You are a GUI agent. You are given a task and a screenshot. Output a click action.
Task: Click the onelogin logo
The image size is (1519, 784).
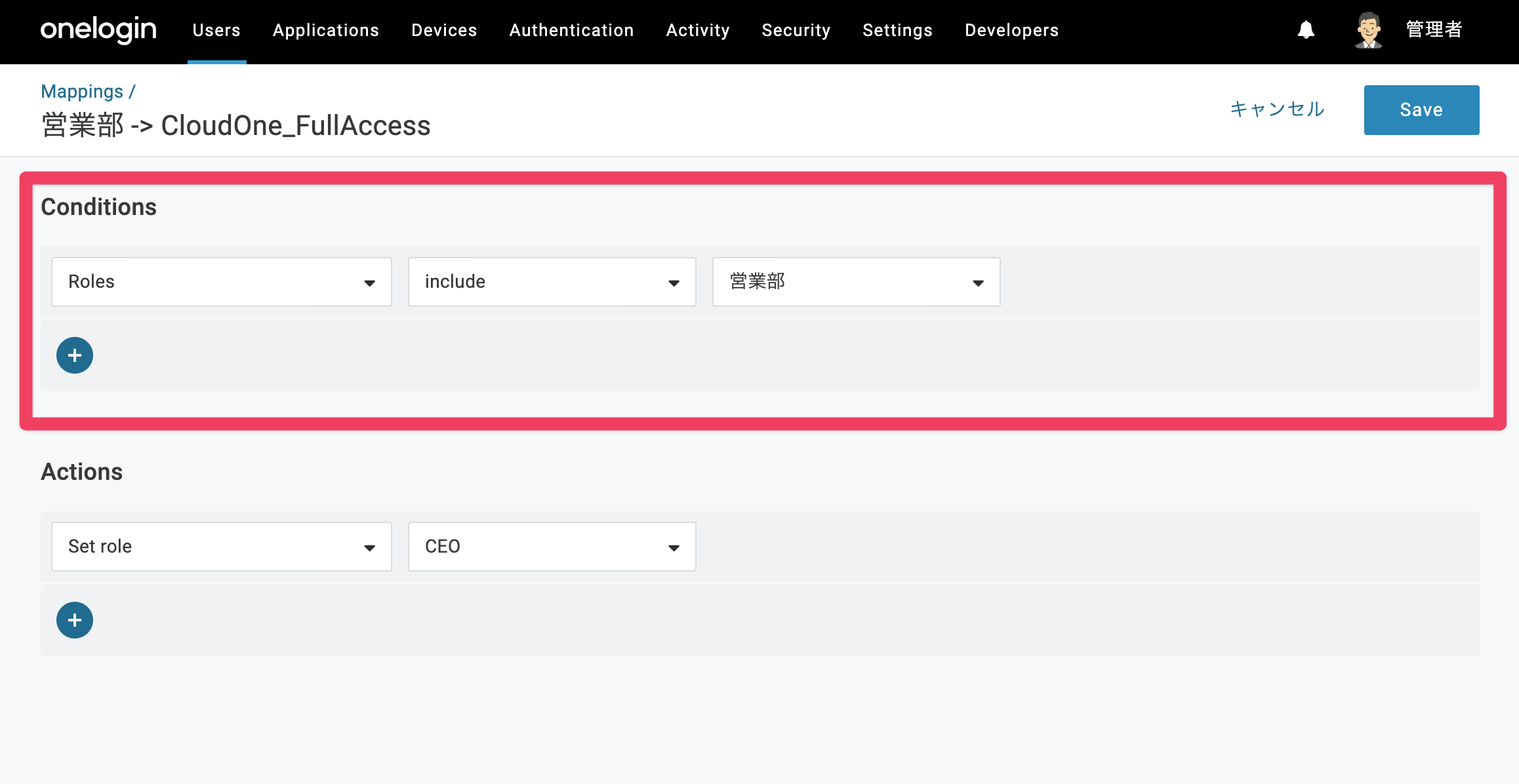(x=98, y=29)
